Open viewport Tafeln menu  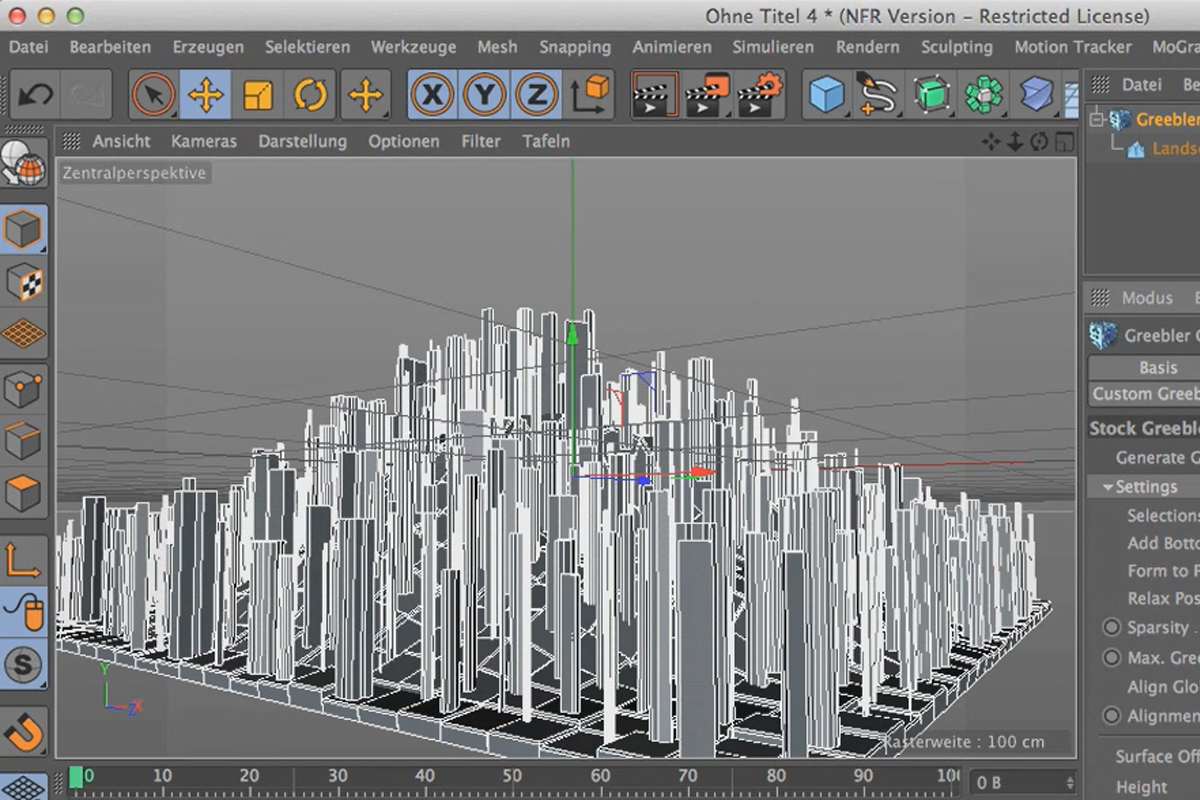(546, 141)
